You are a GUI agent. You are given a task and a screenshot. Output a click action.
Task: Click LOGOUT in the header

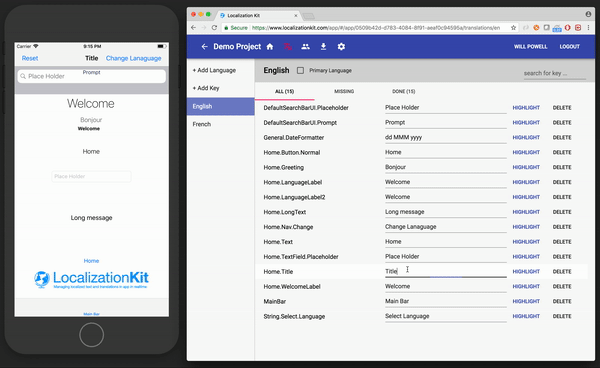[569, 47]
